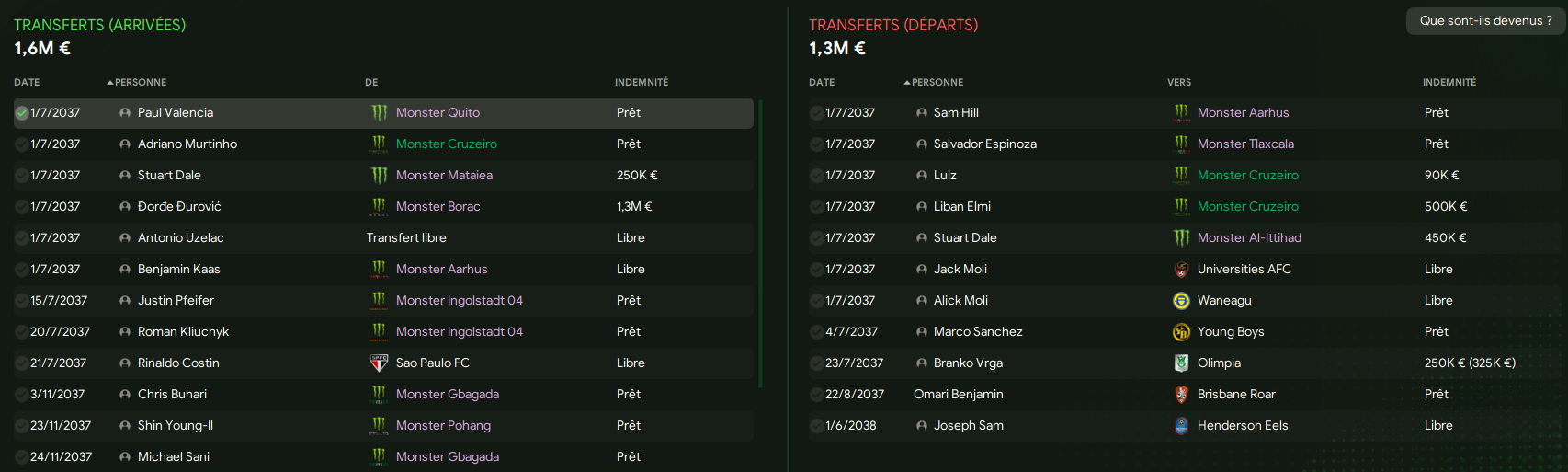The height and width of the screenshot is (472, 1568).
Task: Toggle the checkmark on Paul Valencia's row
Action: [21, 113]
